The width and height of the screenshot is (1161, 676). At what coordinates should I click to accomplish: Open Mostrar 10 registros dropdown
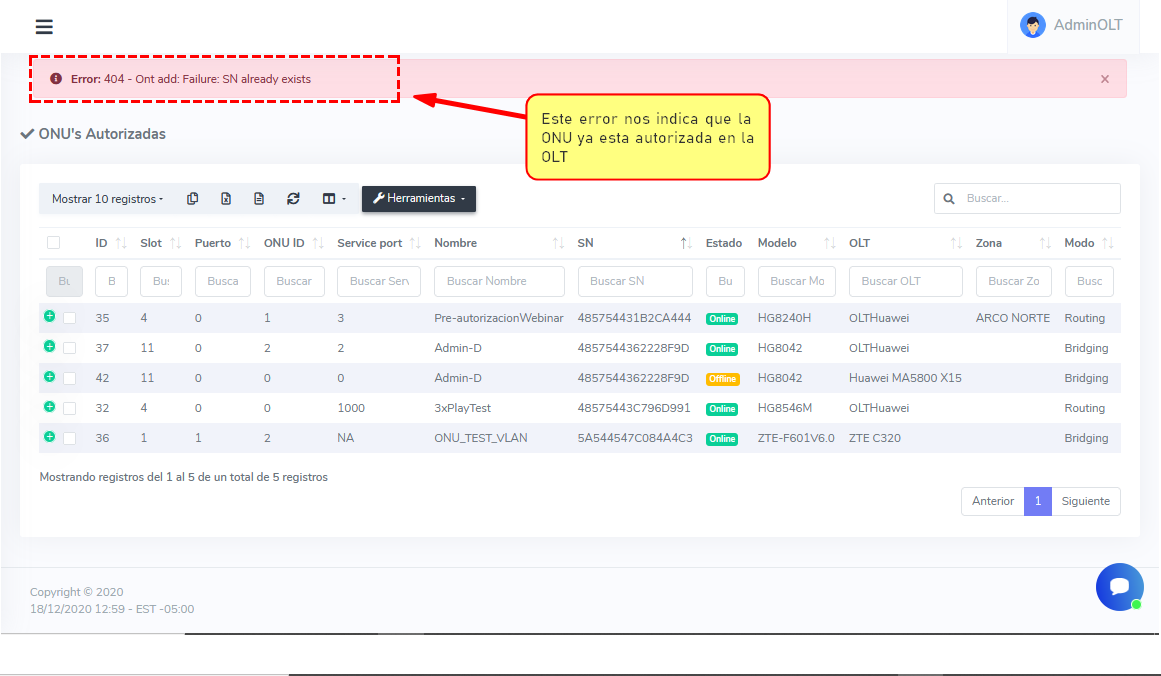pos(107,199)
